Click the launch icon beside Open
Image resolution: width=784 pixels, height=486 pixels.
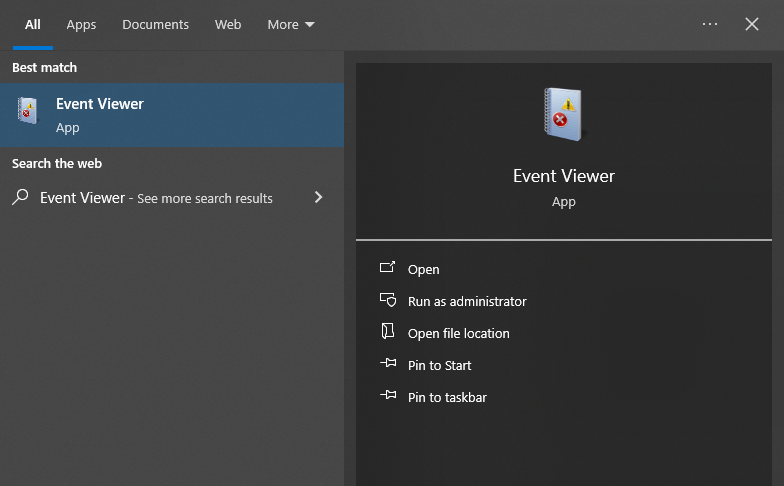tap(388, 269)
